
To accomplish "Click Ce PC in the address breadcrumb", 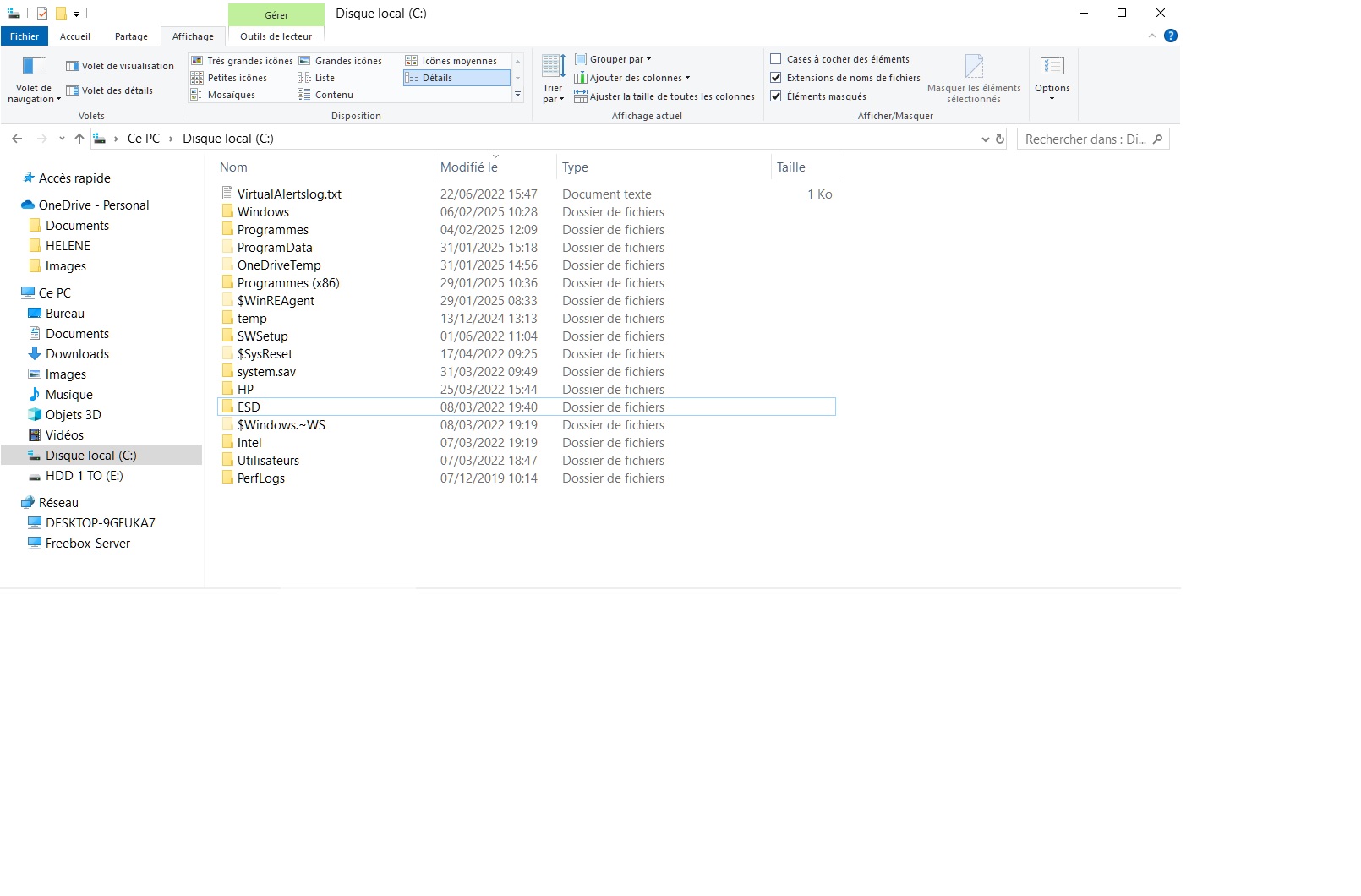I will pos(144,139).
